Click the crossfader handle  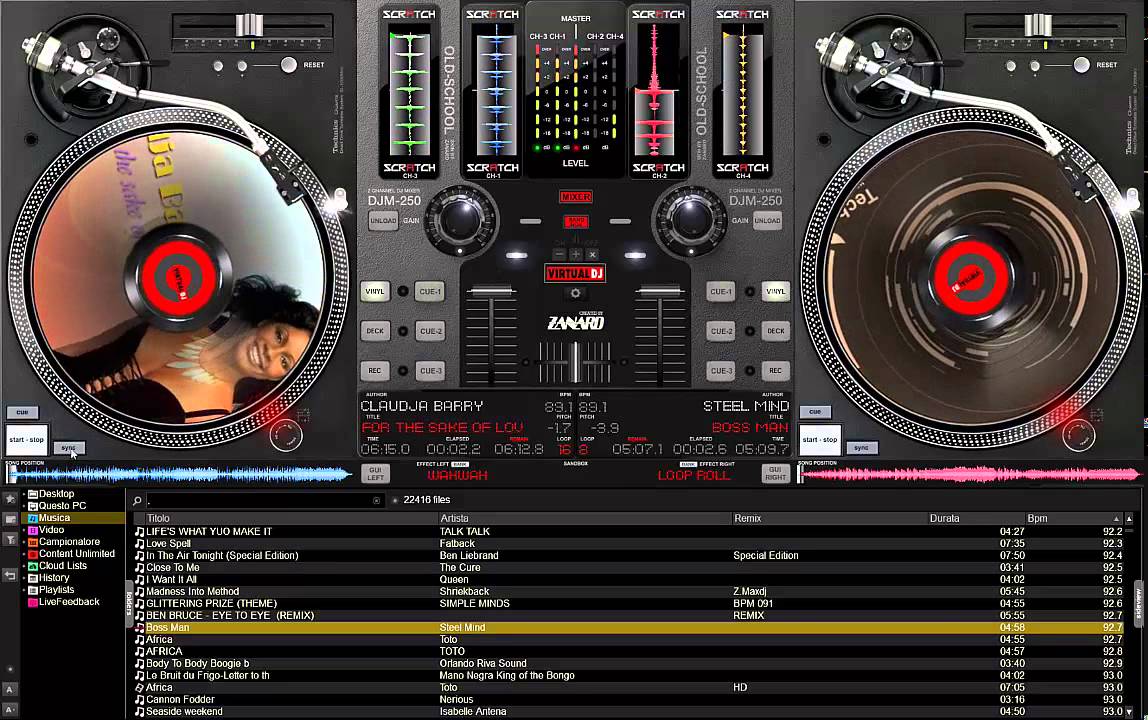click(575, 361)
